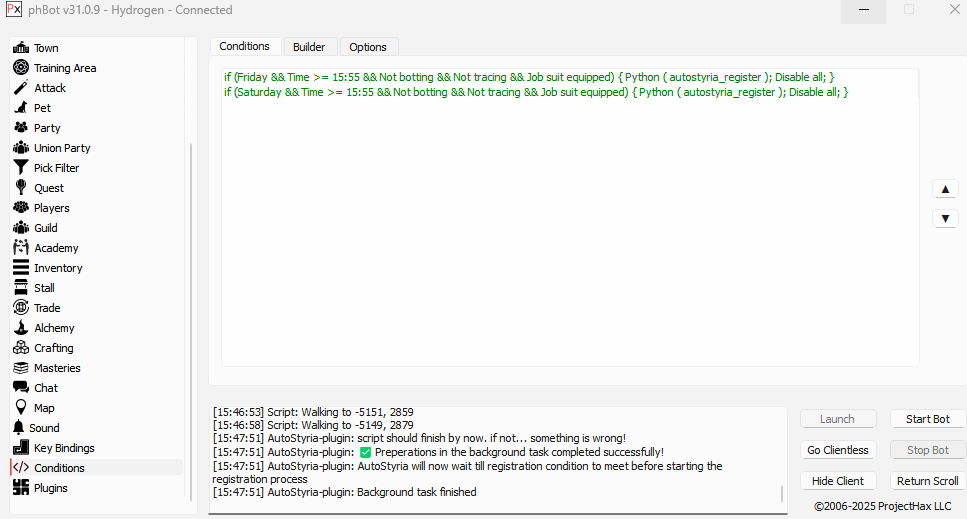Open the Plugins icon in sidebar
This screenshot has height=519, width=967.
point(20,488)
